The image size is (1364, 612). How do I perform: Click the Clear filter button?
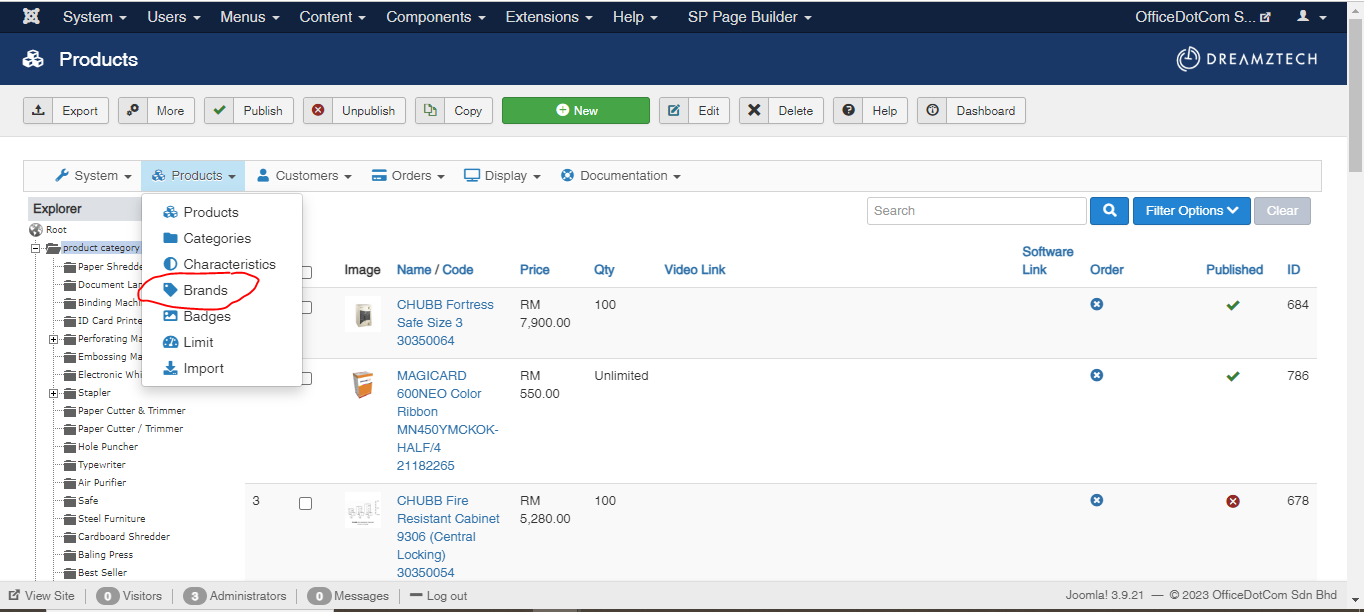(x=1282, y=211)
